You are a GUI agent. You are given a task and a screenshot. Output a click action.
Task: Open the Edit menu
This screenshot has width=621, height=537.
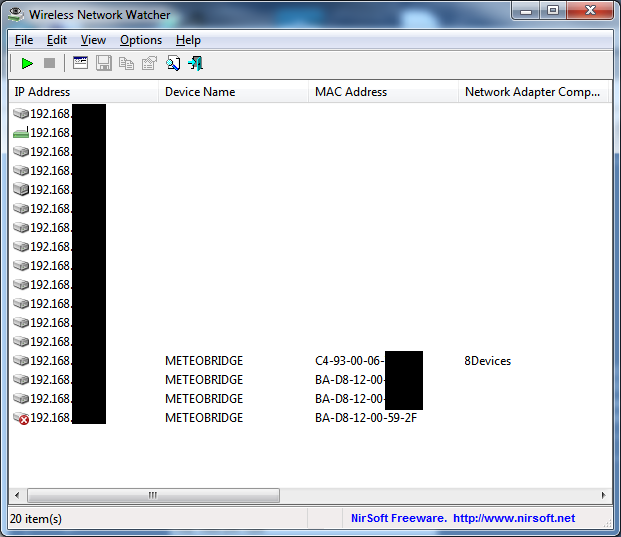point(57,40)
